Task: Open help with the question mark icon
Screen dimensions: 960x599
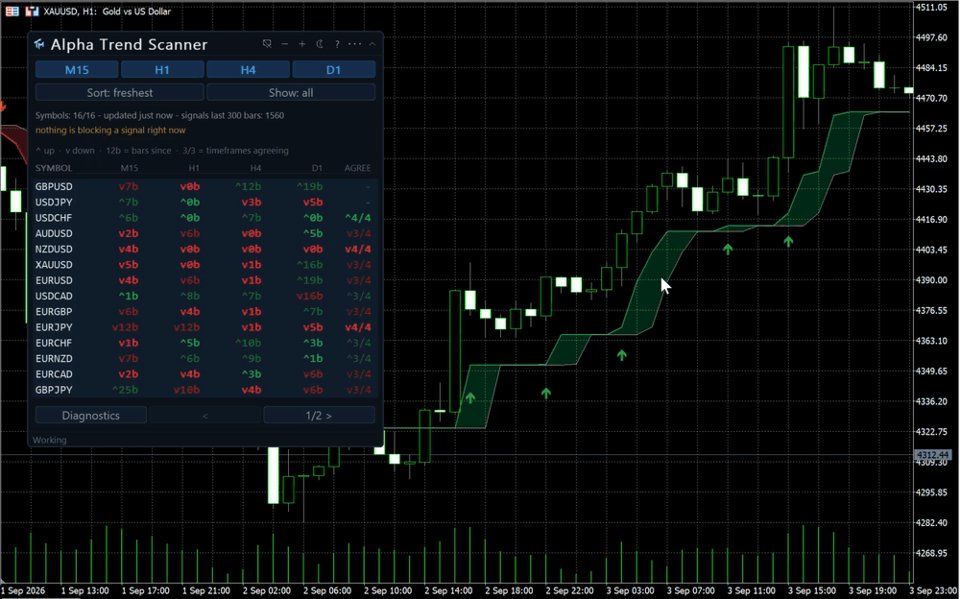Action: tap(337, 44)
